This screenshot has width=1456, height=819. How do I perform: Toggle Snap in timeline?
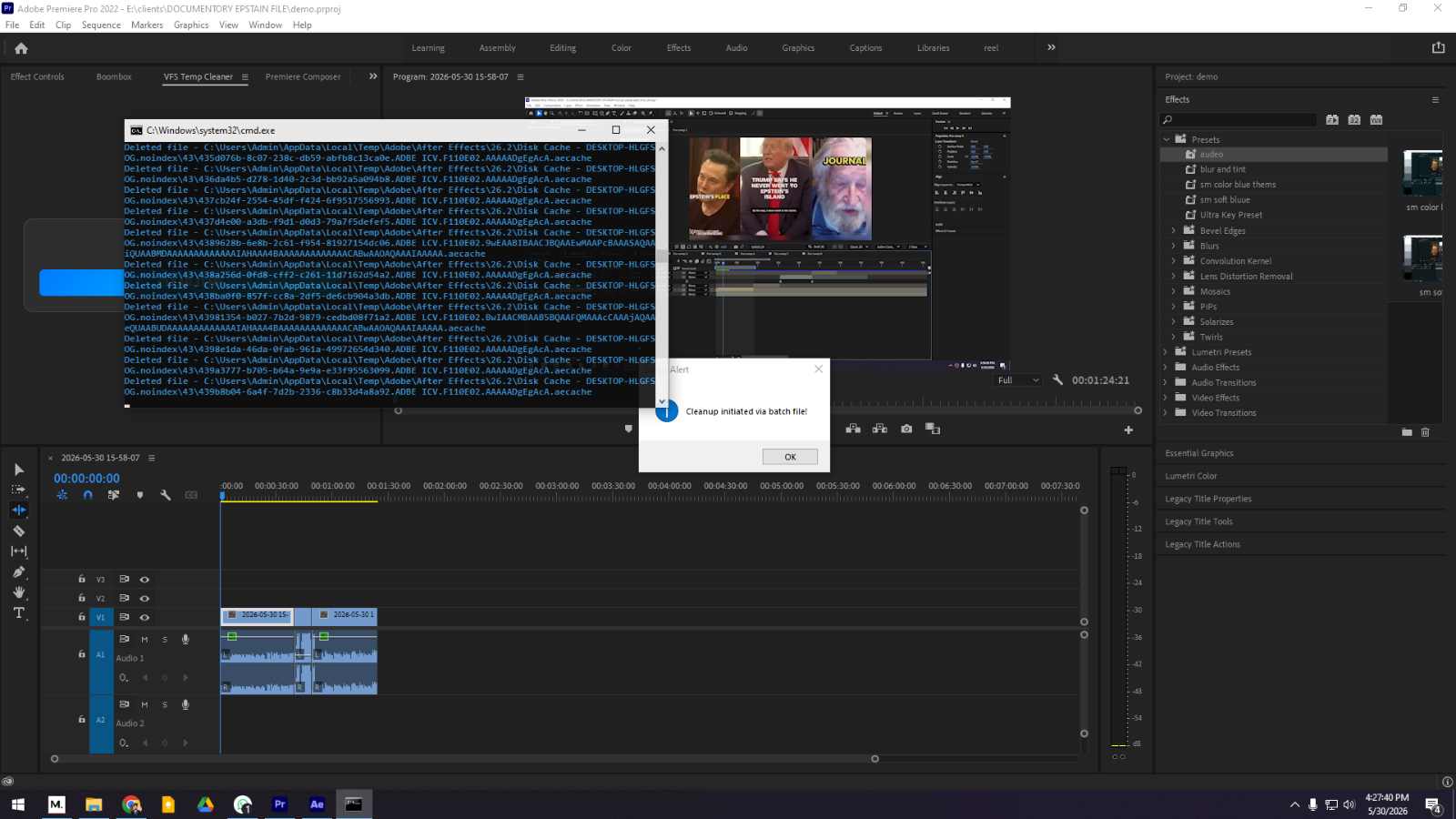coord(87,495)
